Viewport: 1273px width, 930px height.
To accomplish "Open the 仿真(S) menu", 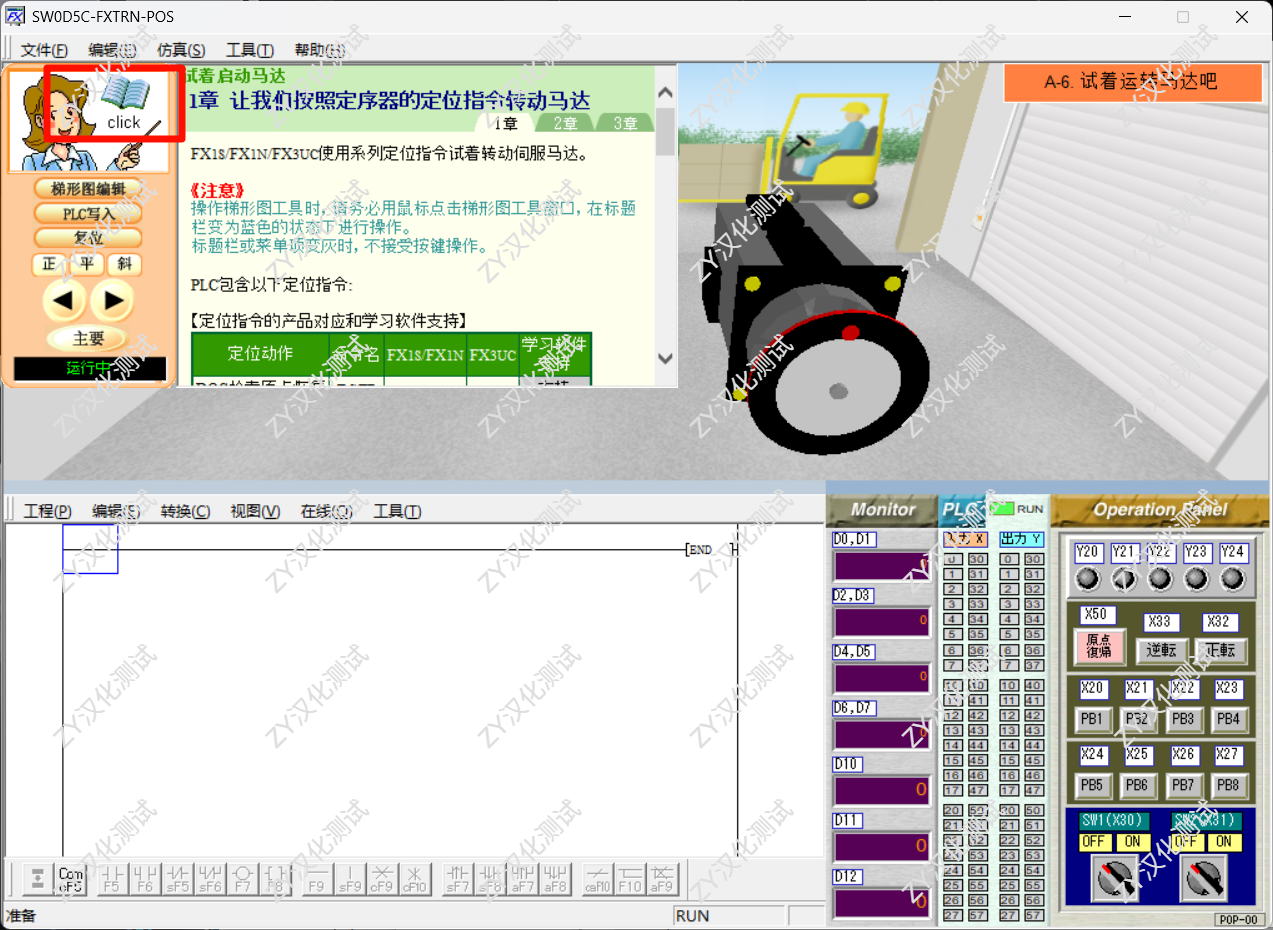I will point(181,50).
